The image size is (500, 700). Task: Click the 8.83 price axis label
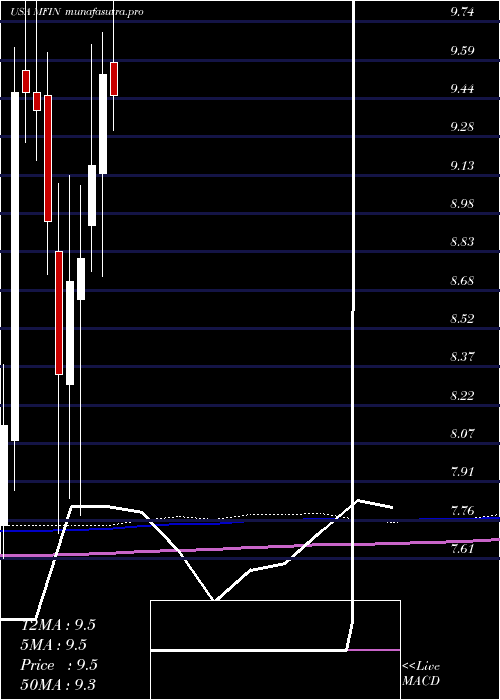462,242
